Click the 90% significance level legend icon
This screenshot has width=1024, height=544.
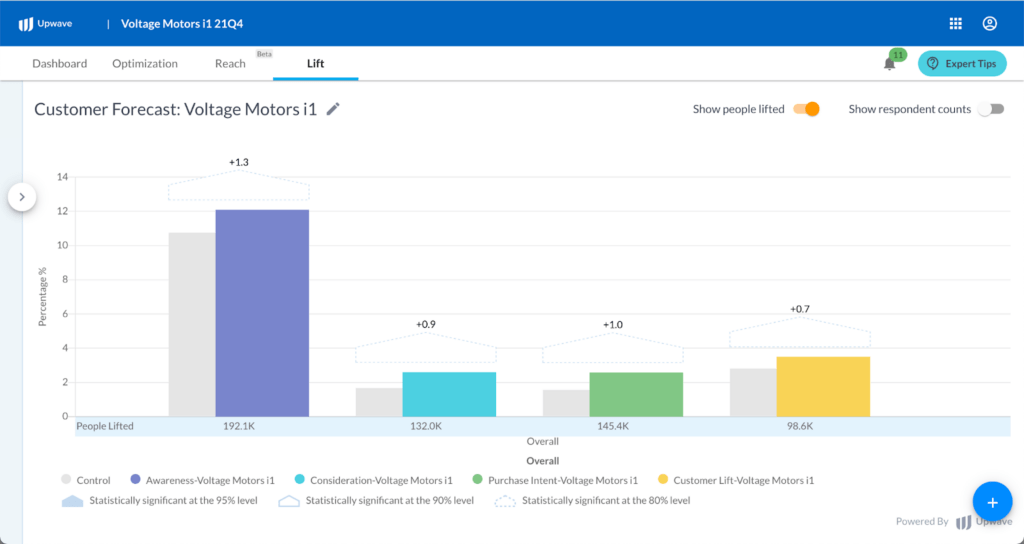click(x=289, y=501)
